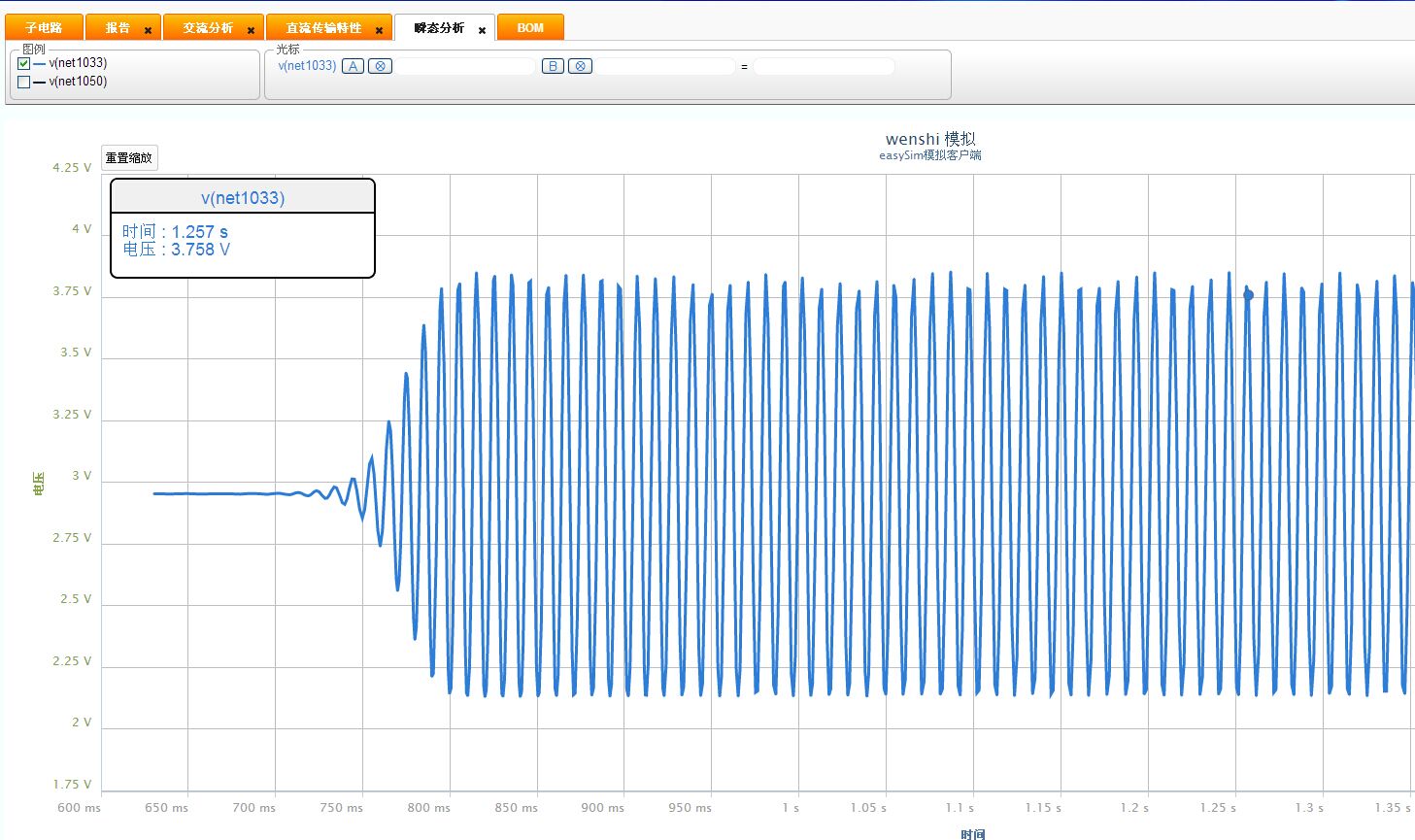The width and height of the screenshot is (1415, 840).
Task: Click the 1 s time axis label
Action: pos(791,808)
